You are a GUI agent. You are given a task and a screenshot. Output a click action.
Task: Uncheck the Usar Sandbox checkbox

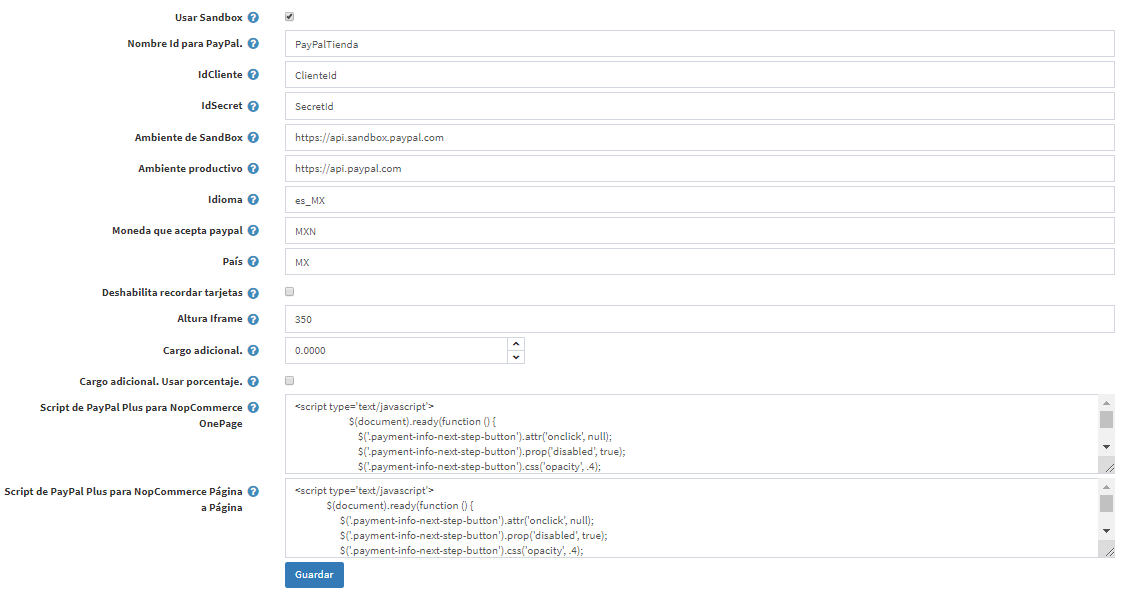tap(290, 17)
